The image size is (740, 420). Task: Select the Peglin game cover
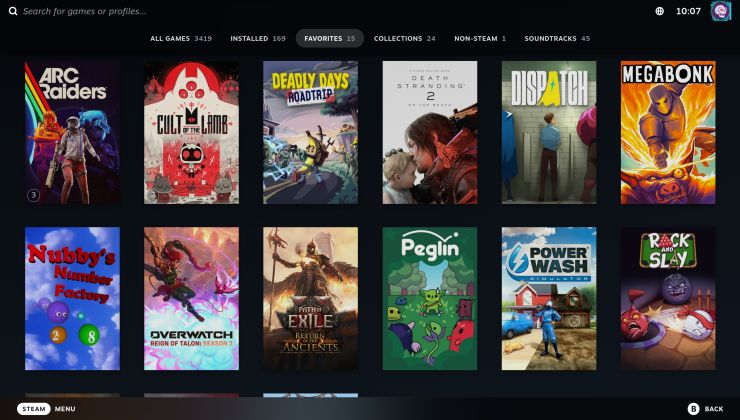430,299
